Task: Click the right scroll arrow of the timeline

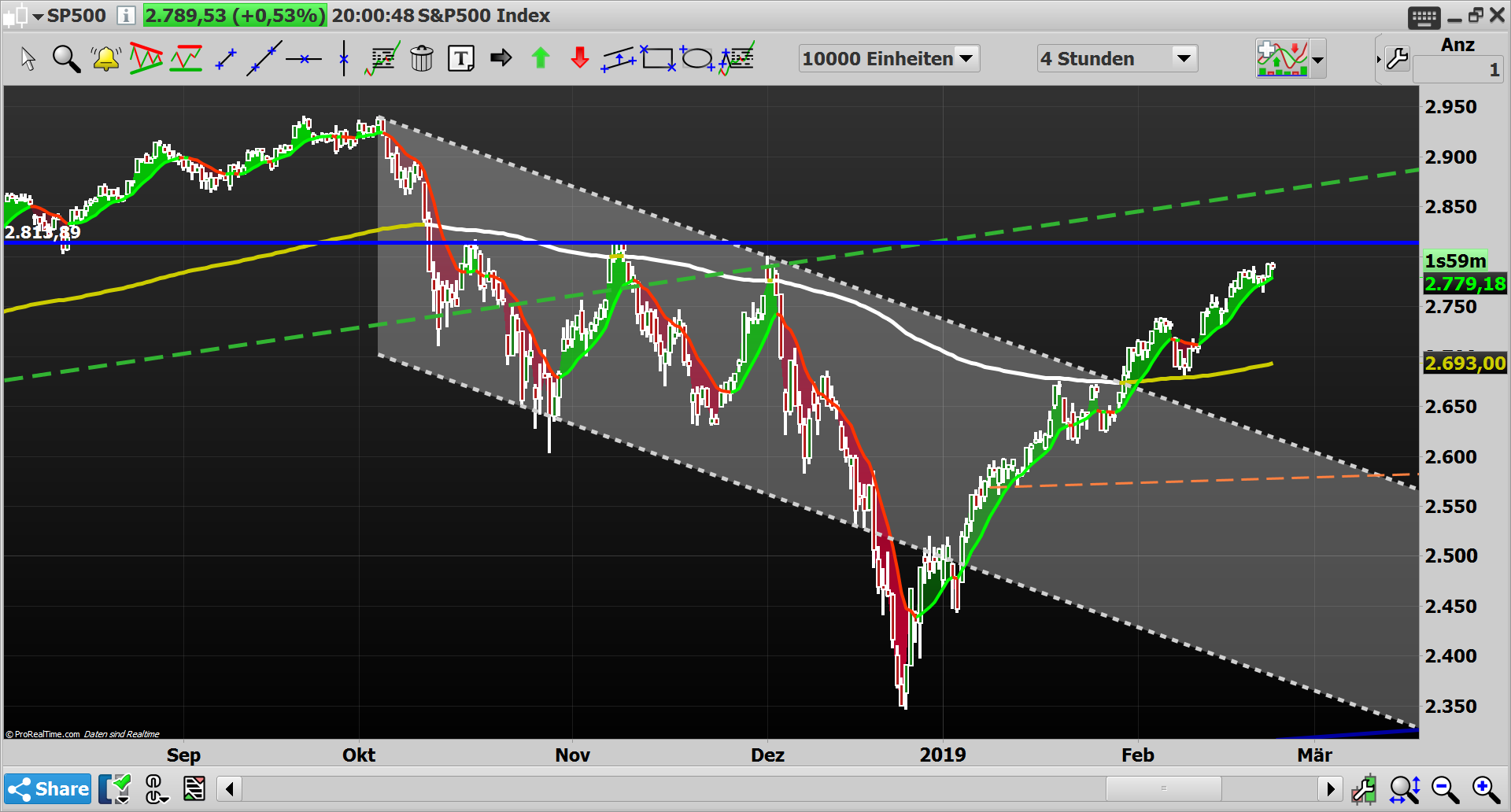Action: 1331,788
